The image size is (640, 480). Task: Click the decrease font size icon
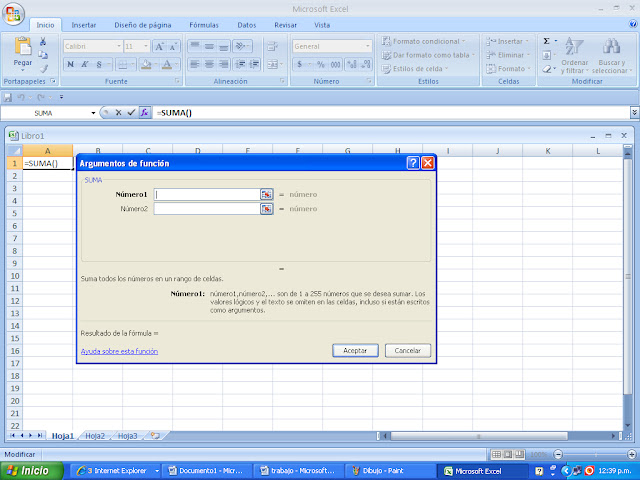(173, 47)
